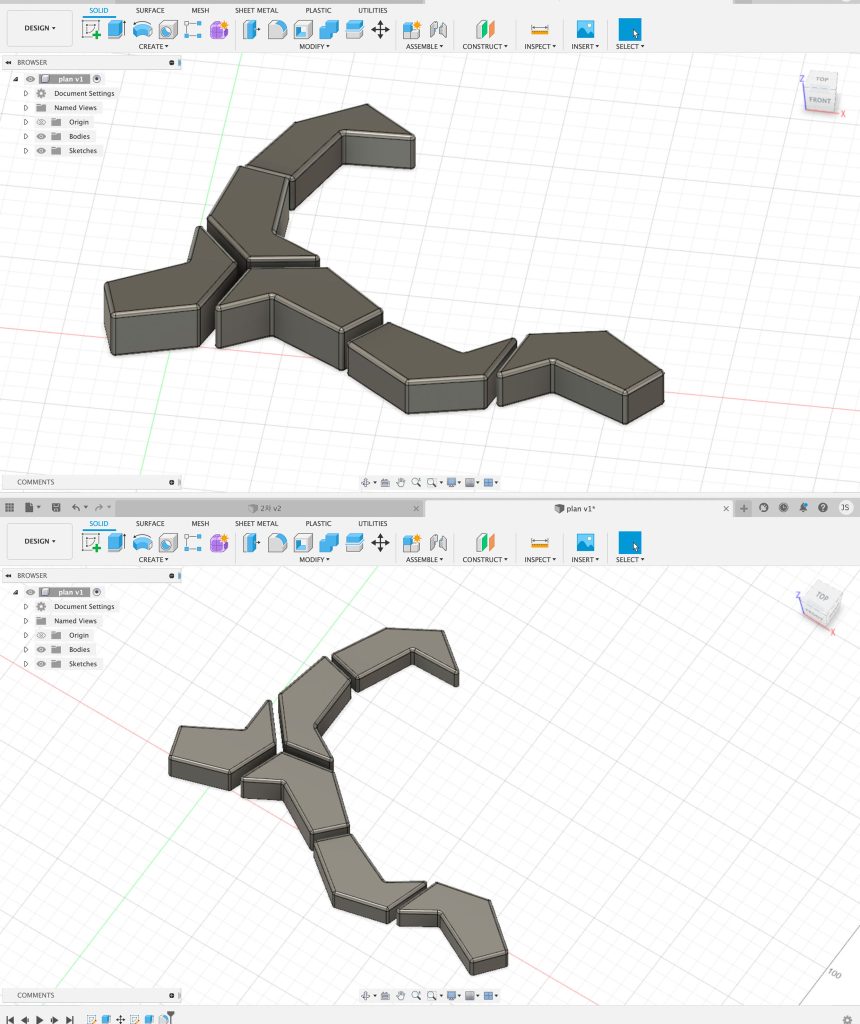Image resolution: width=860 pixels, height=1024 pixels.
Task: Choose Extrude tool in lower window toolbar
Action: (x=116, y=543)
